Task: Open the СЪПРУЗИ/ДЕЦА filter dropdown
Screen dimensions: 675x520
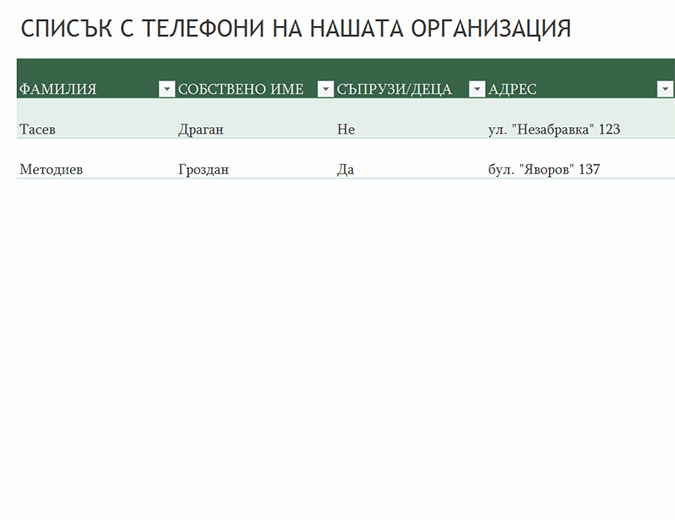Action: [477, 89]
